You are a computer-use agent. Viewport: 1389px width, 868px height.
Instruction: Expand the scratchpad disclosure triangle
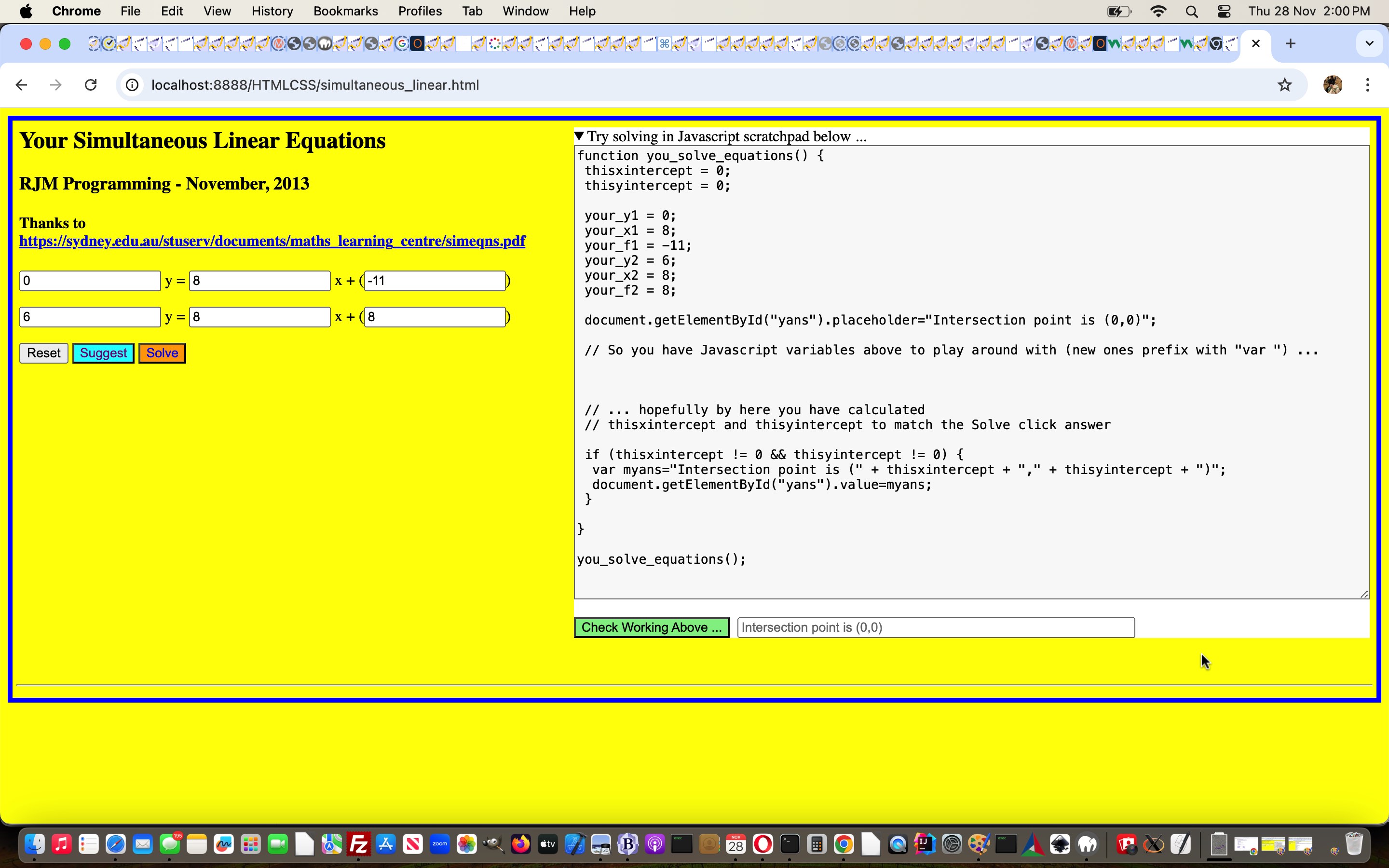click(x=578, y=136)
